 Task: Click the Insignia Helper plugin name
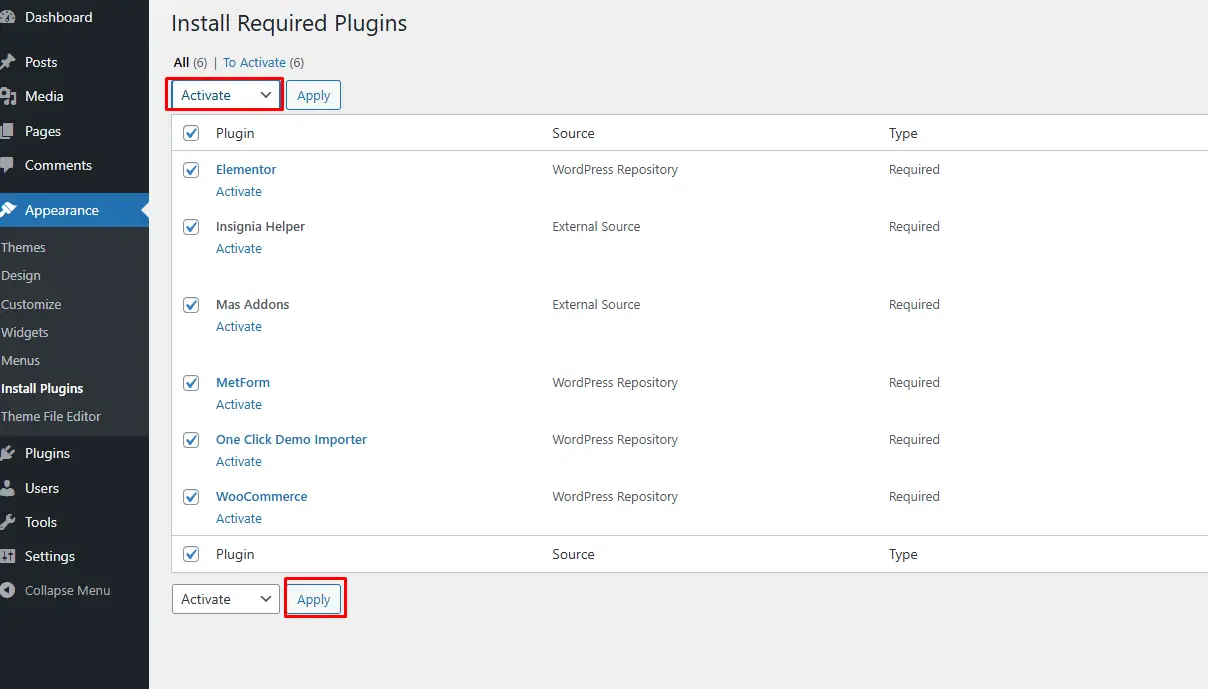(260, 226)
